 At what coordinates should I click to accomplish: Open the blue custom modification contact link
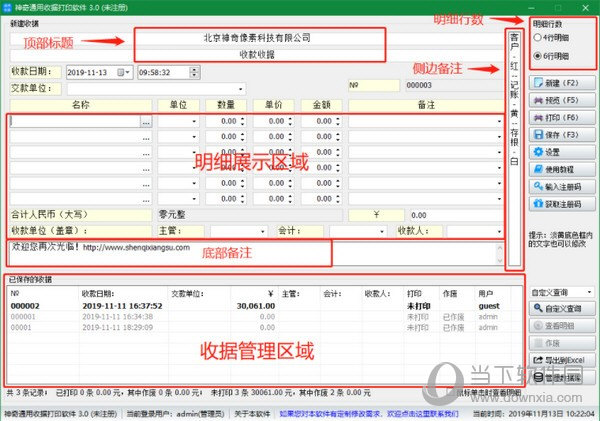coord(369,414)
